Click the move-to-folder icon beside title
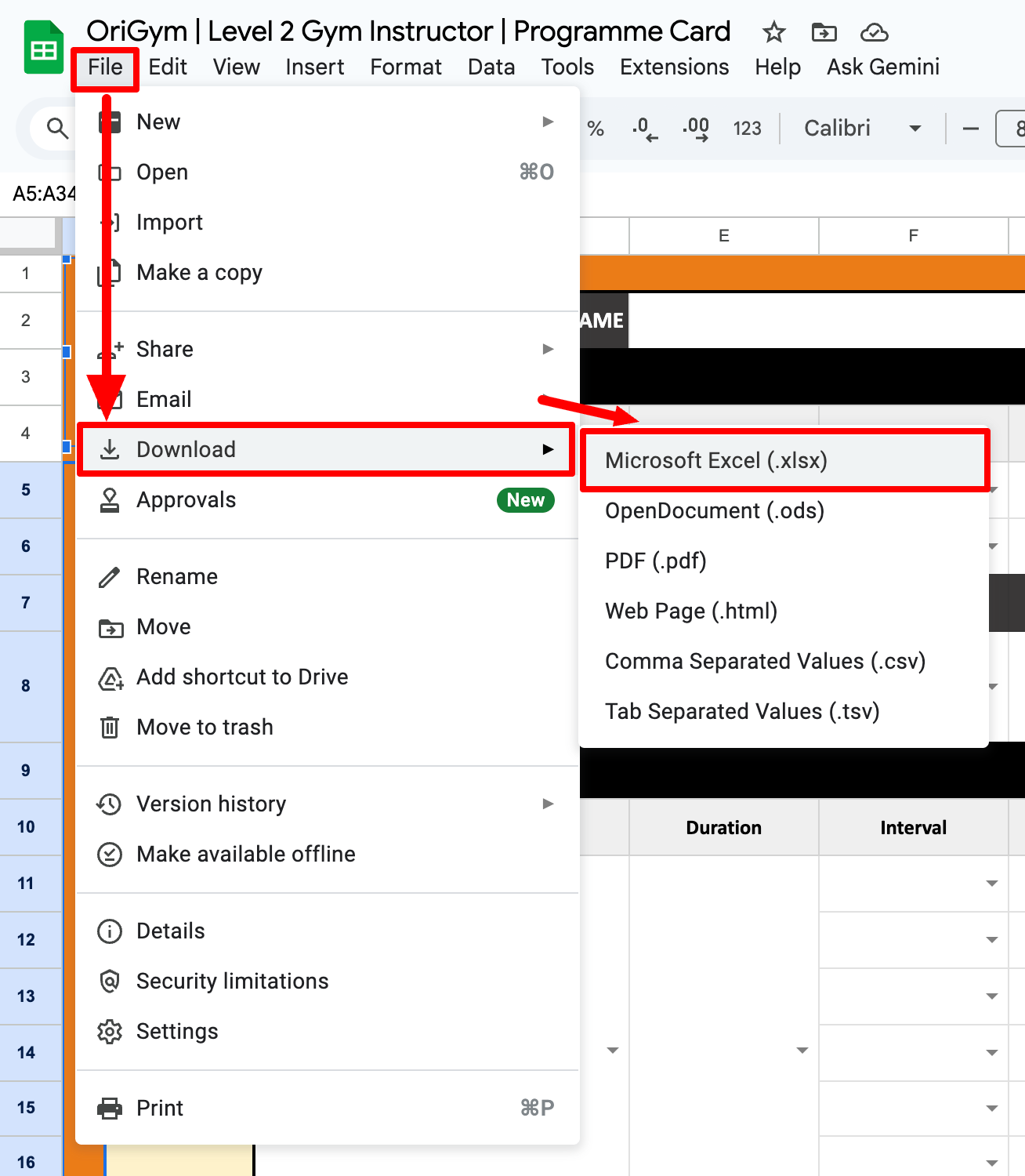 [x=824, y=32]
